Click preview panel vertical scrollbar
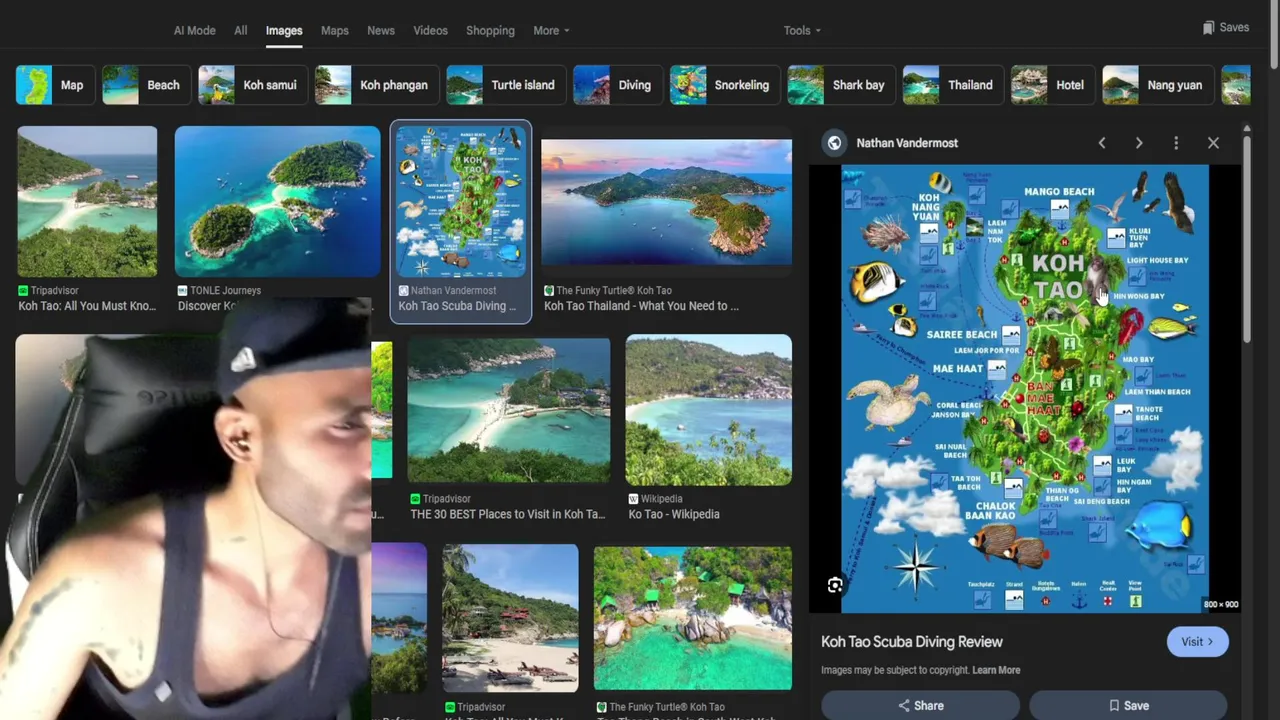The image size is (1280, 720). (1246, 238)
